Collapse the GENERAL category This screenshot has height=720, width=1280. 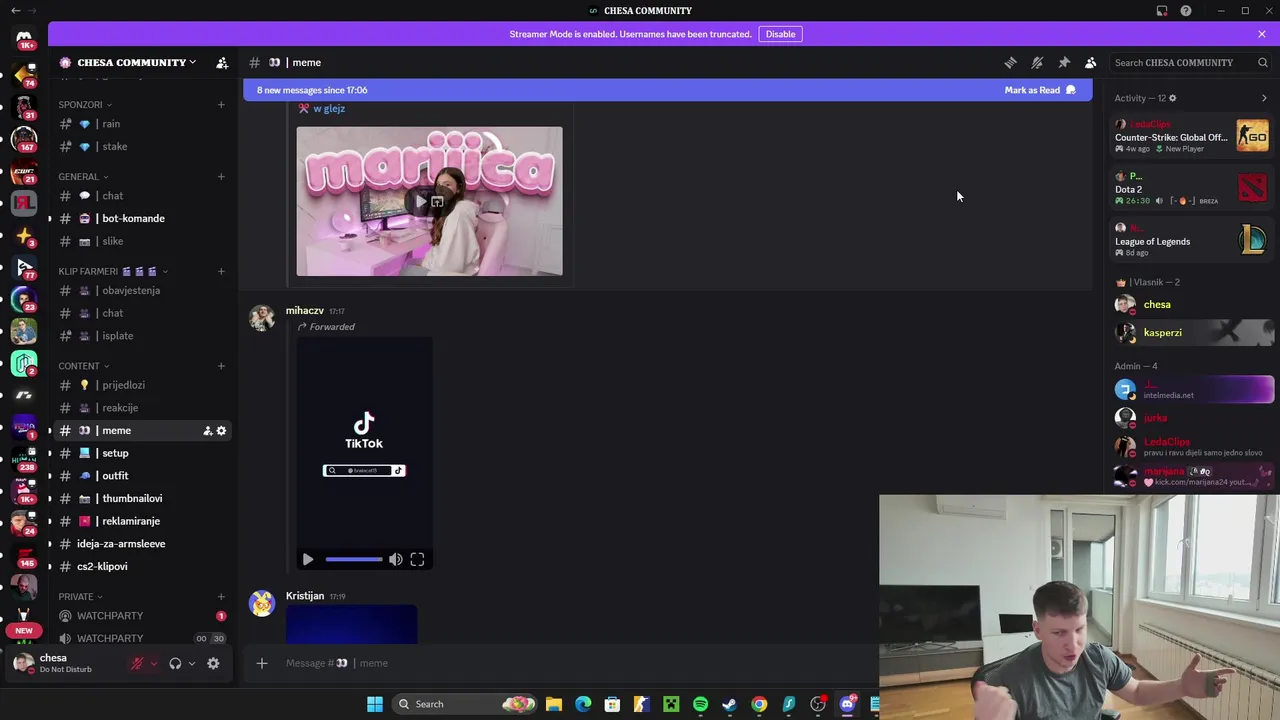pos(83,176)
